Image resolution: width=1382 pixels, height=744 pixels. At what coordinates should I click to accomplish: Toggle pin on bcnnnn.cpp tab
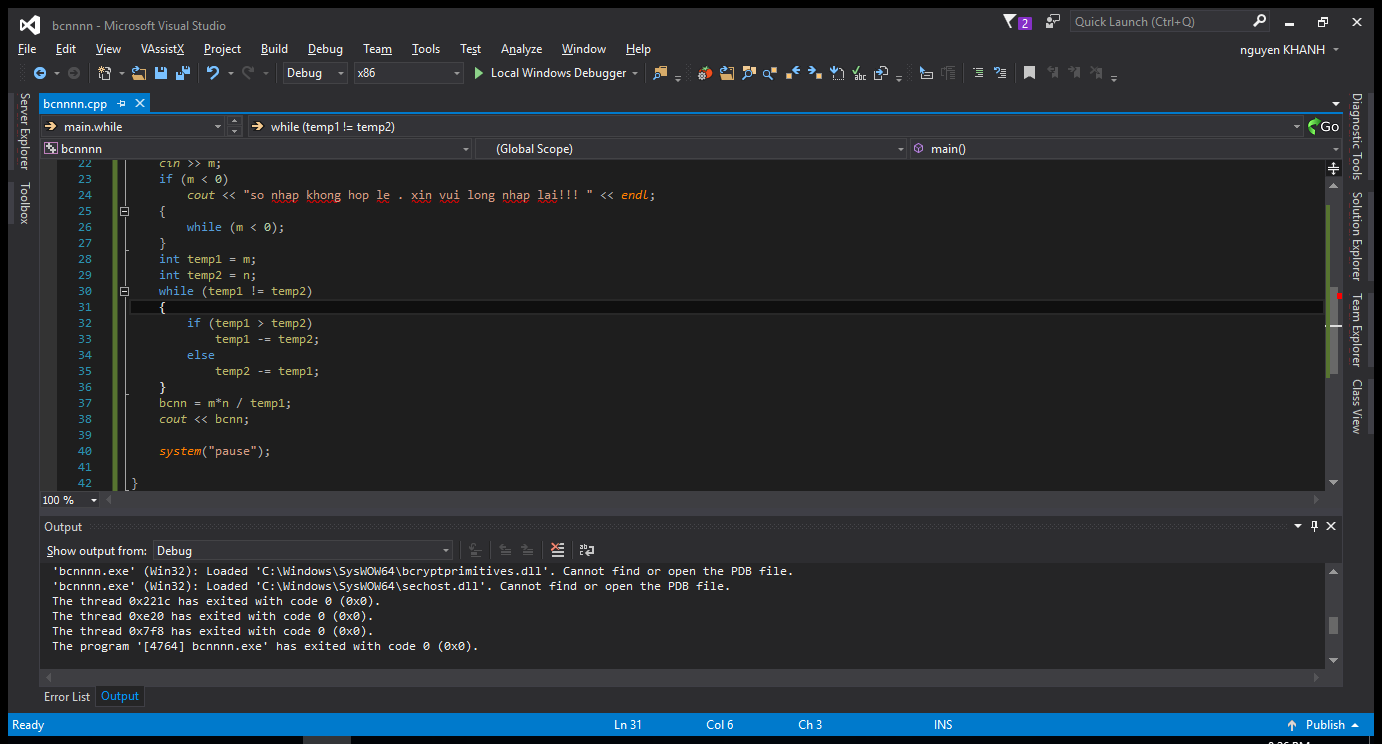coord(122,103)
